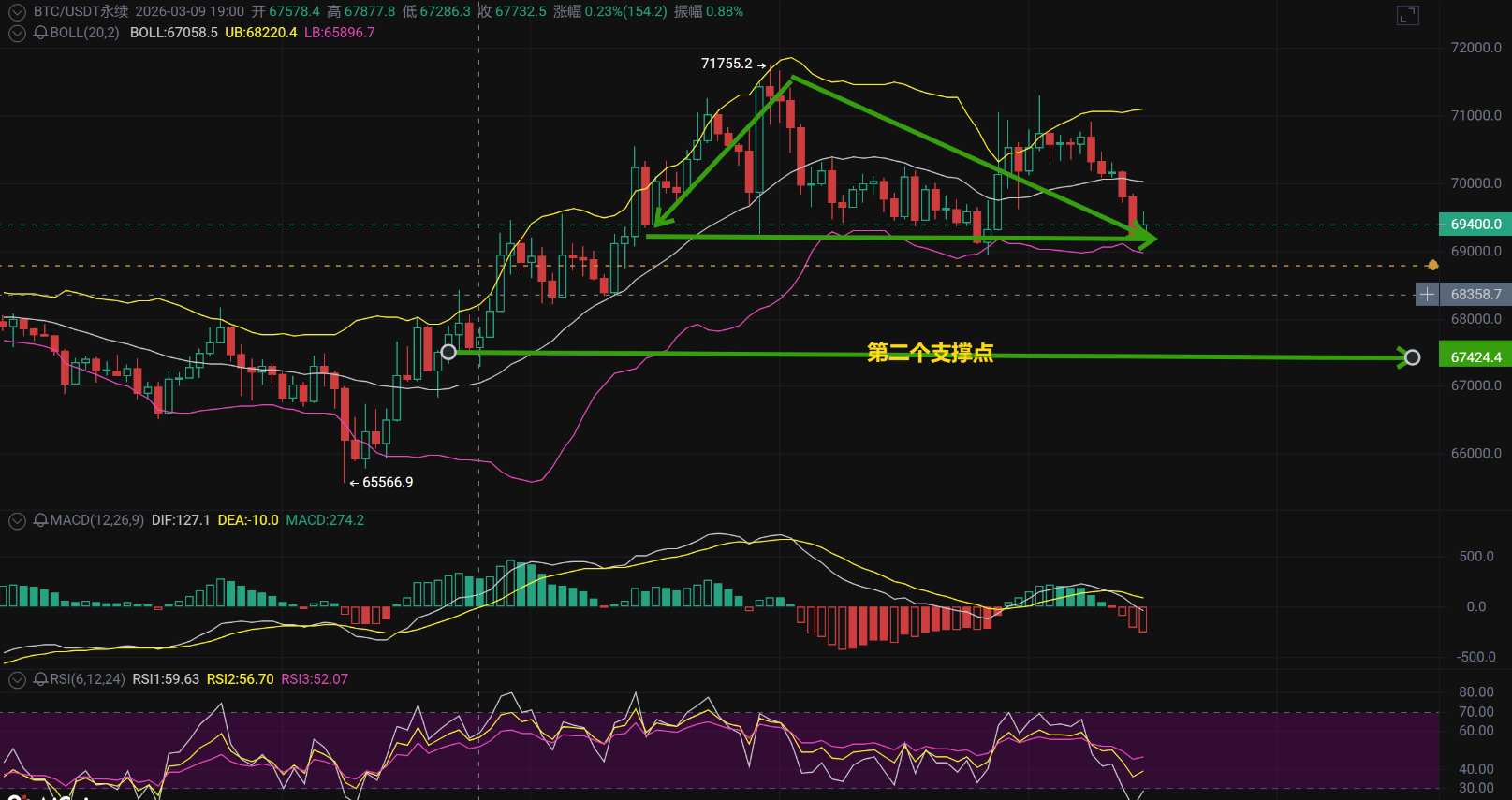
Task: Click the plus icon beside 68358.7
Action: [x=1427, y=295]
